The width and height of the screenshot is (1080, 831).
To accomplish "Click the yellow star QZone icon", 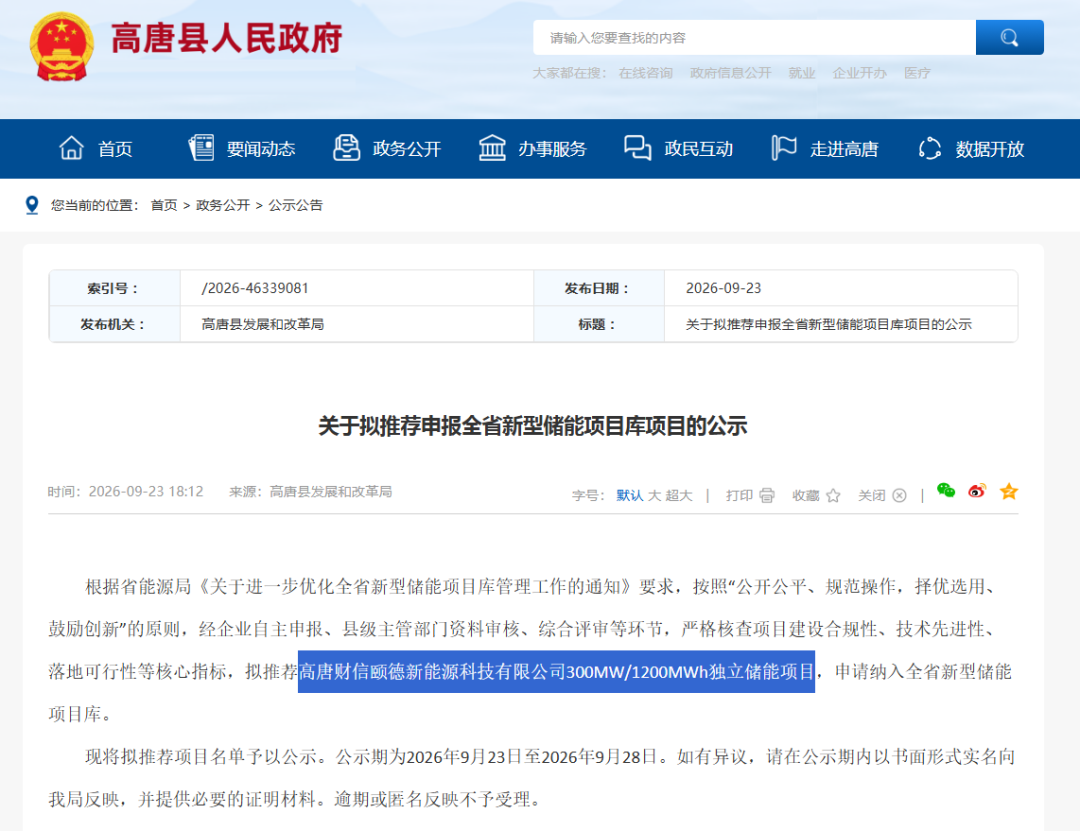I will pos(1008,491).
